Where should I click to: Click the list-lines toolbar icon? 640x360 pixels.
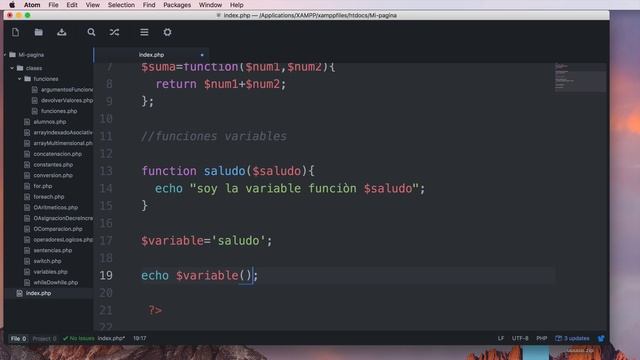pos(144,32)
